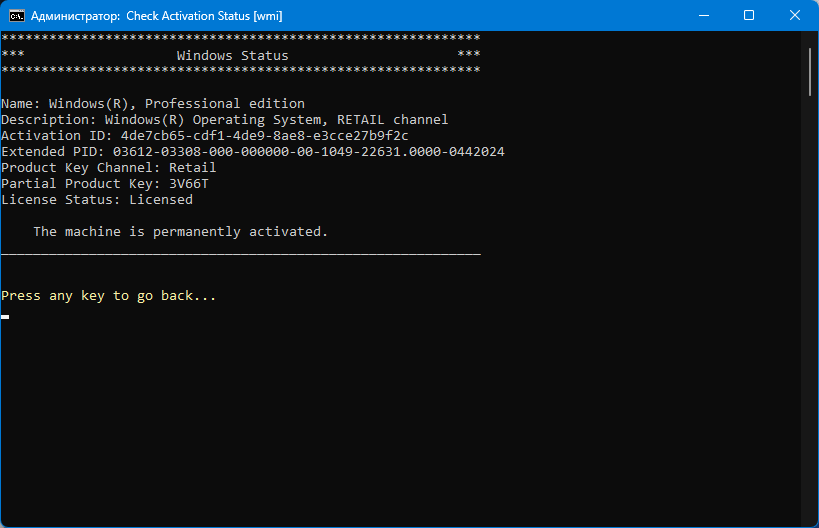Click the top row of asterisks
Screen dimensions: 819x528
[241, 38]
